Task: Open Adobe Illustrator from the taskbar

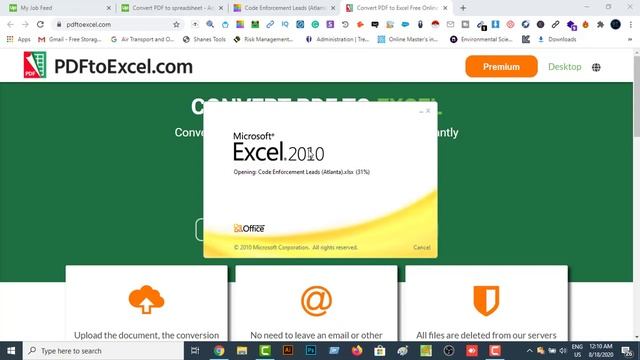Action: tap(288, 351)
